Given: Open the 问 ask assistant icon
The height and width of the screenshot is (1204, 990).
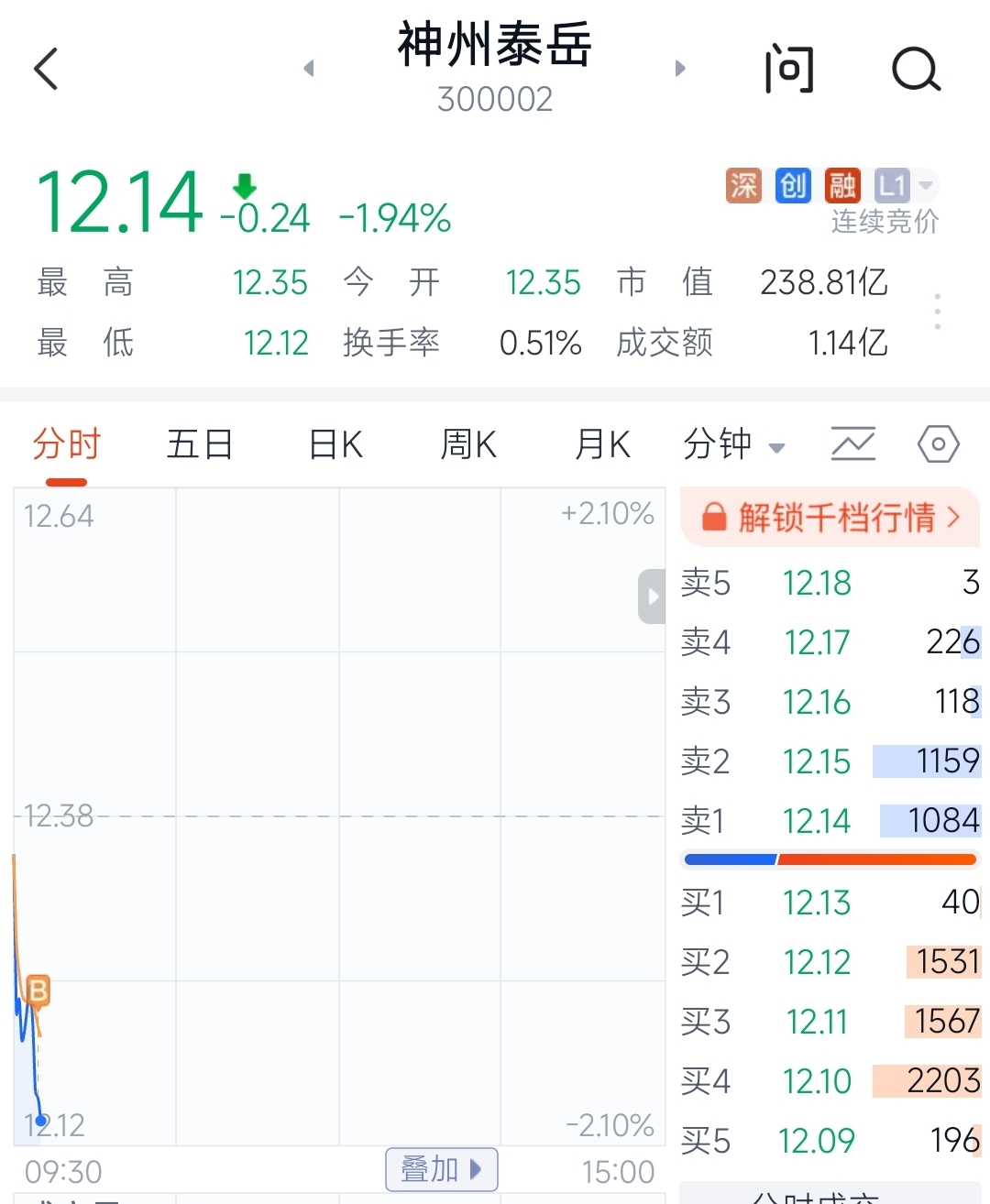Looking at the screenshot, I should pyautogui.click(x=789, y=69).
